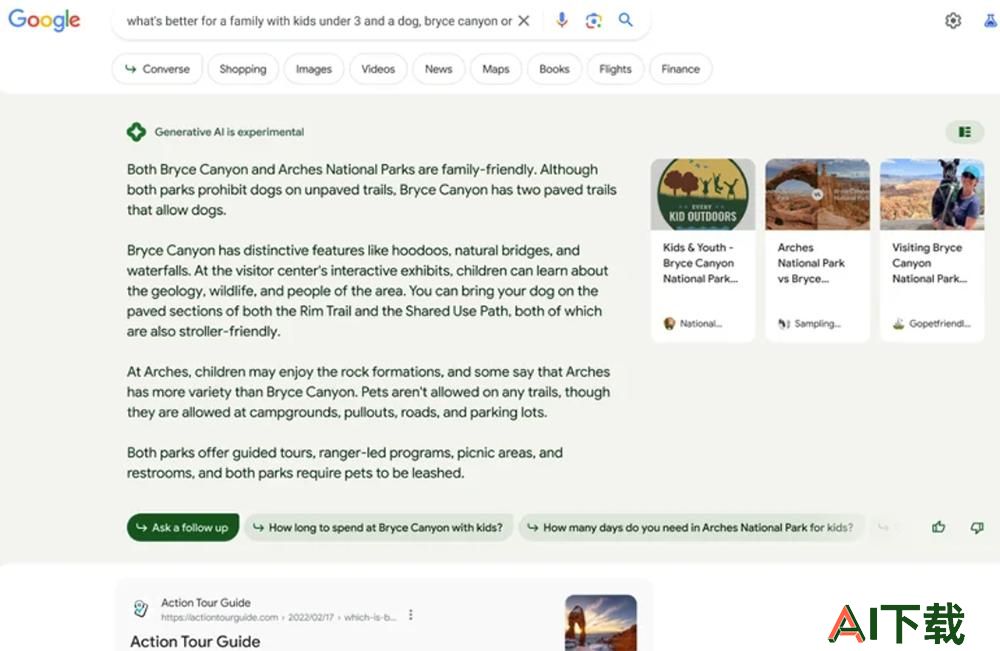Select the Converse chip

tap(158, 69)
